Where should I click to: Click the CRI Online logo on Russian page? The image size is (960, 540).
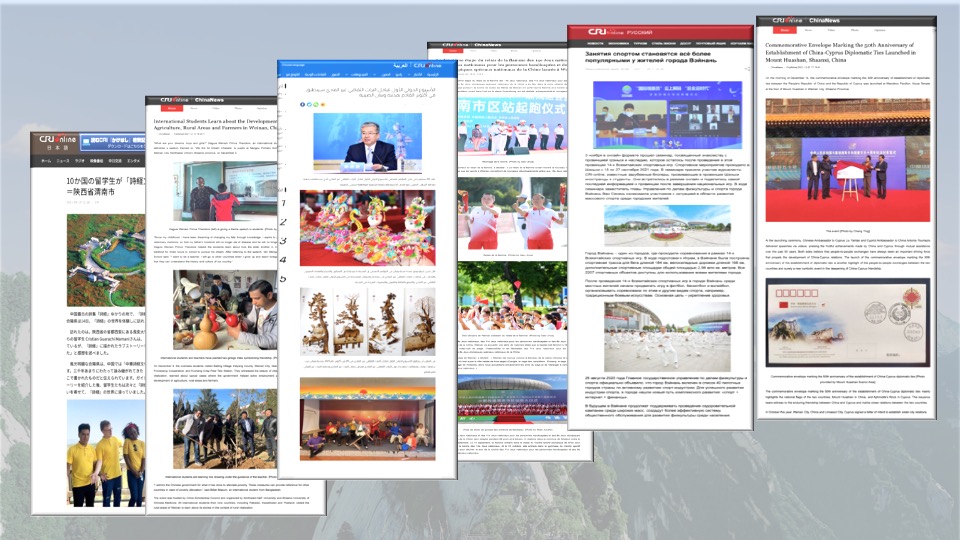tap(607, 32)
